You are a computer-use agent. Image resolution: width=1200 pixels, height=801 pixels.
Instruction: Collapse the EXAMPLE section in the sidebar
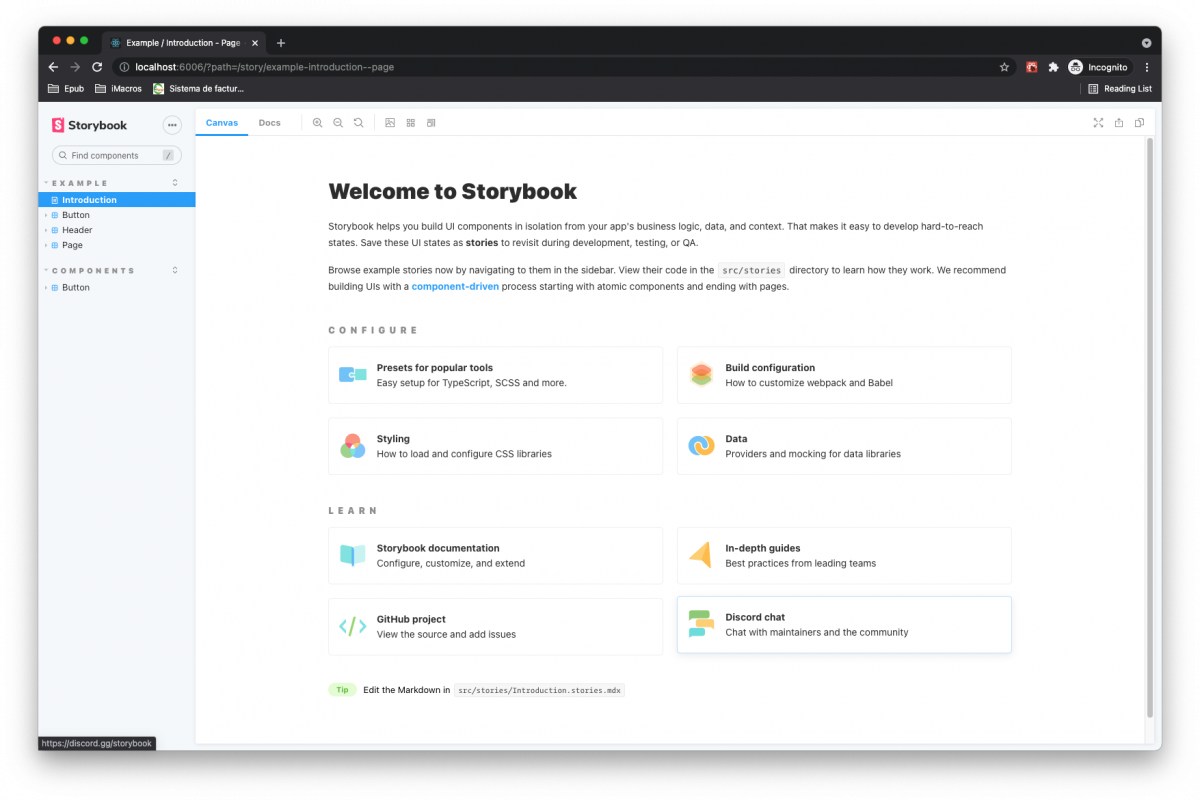pyautogui.click(x=44, y=182)
